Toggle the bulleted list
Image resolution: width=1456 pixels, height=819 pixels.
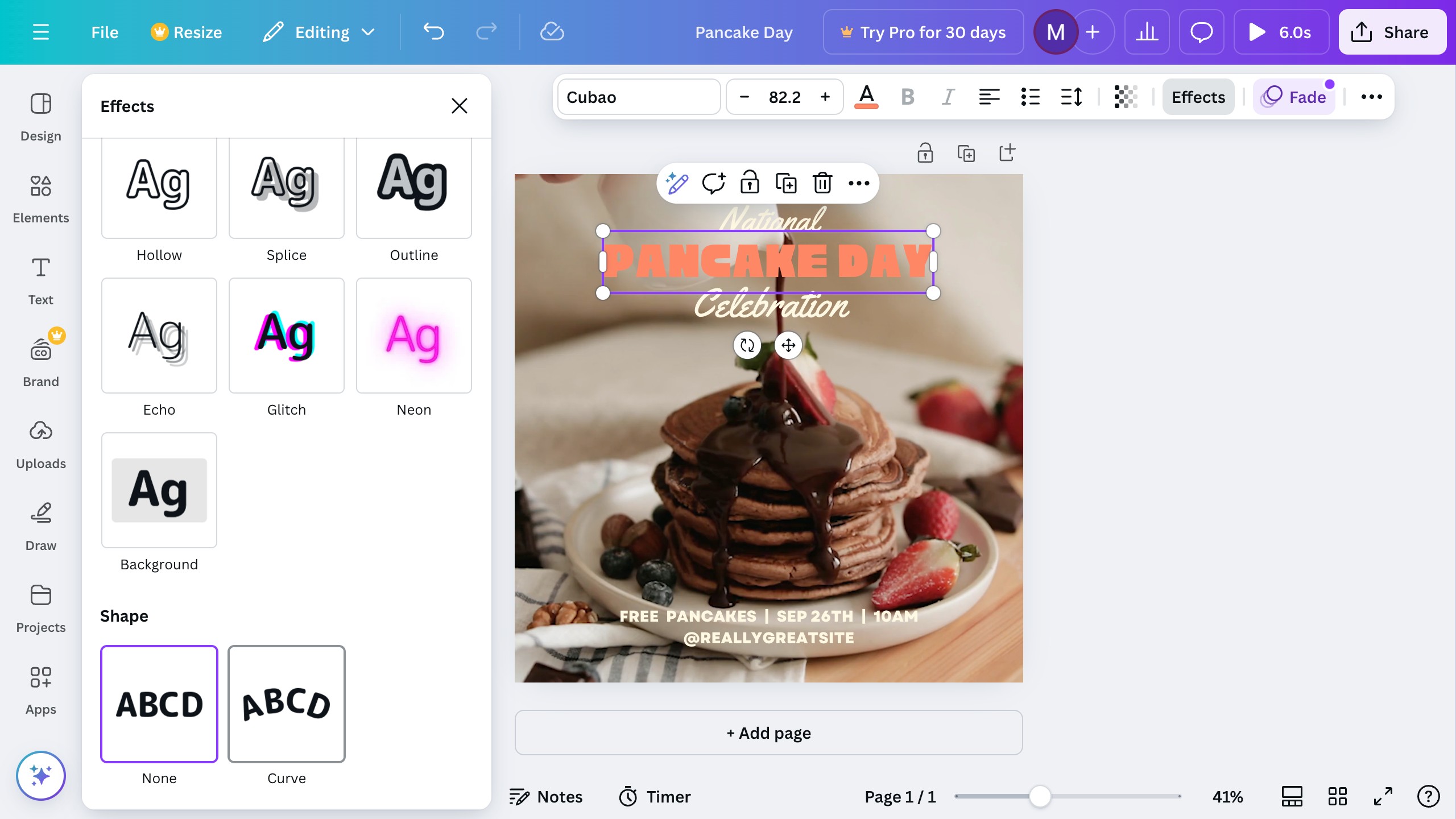click(1030, 97)
